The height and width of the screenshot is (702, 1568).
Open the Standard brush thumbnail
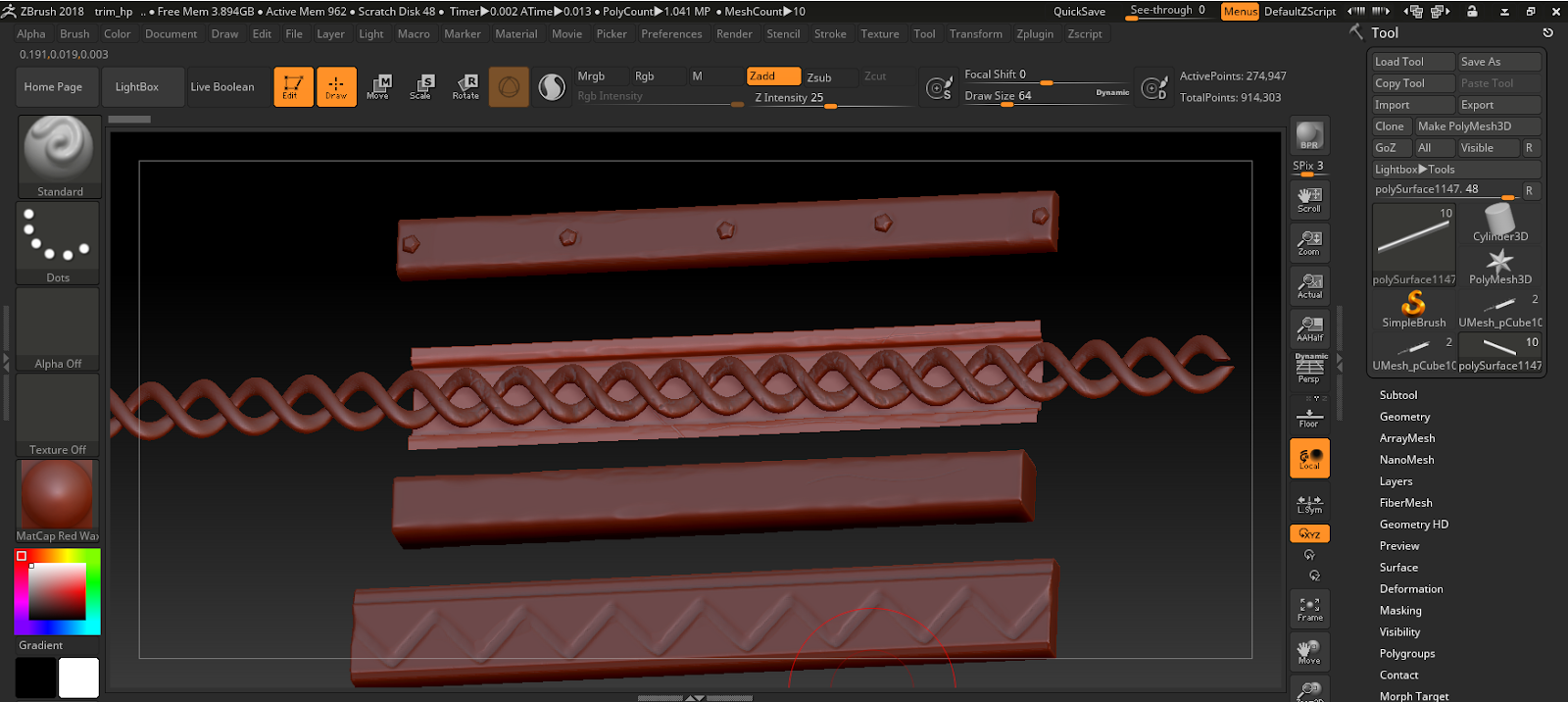(x=59, y=156)
